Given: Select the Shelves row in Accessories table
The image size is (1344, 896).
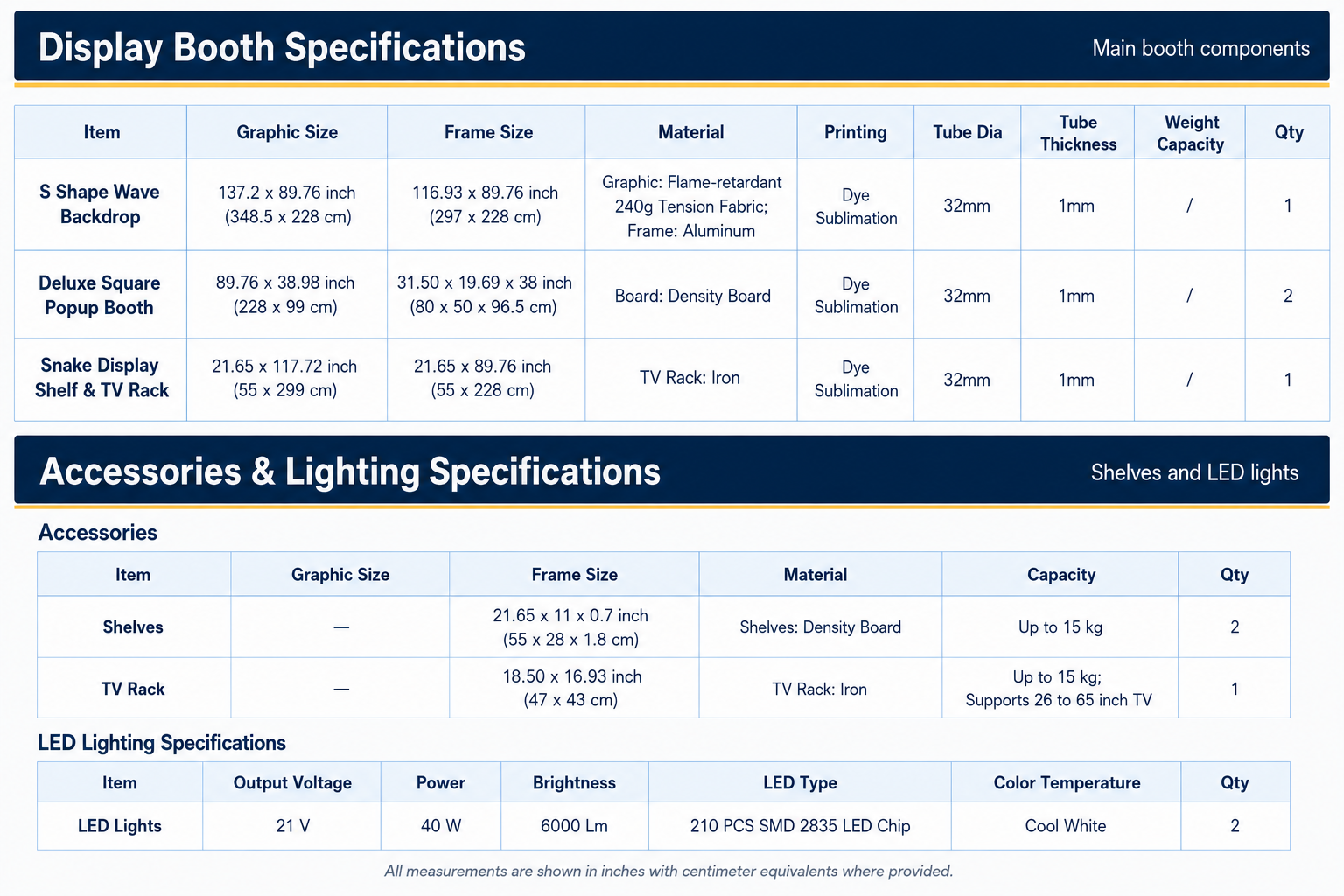Looking at the screenshot, I should tap(663, 626).
